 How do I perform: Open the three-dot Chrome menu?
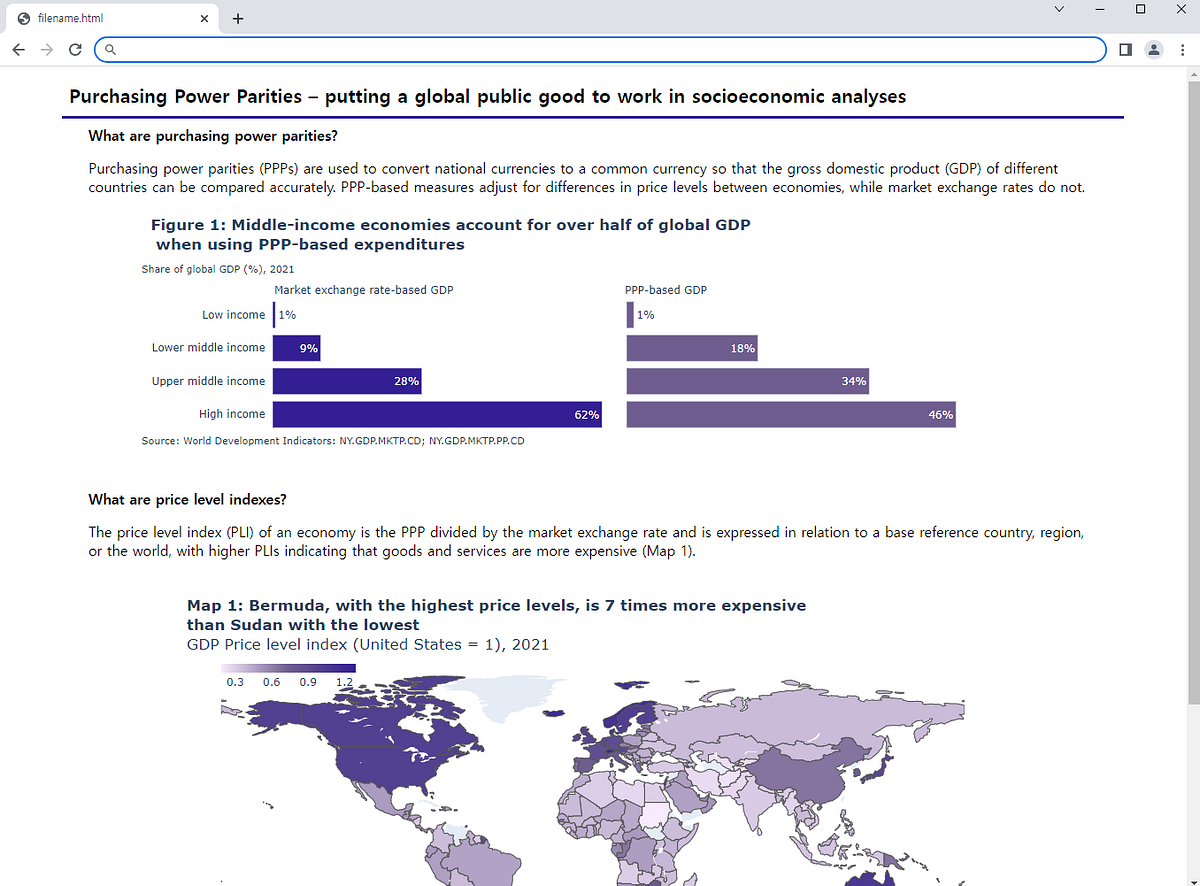(x=1184, y=48)
